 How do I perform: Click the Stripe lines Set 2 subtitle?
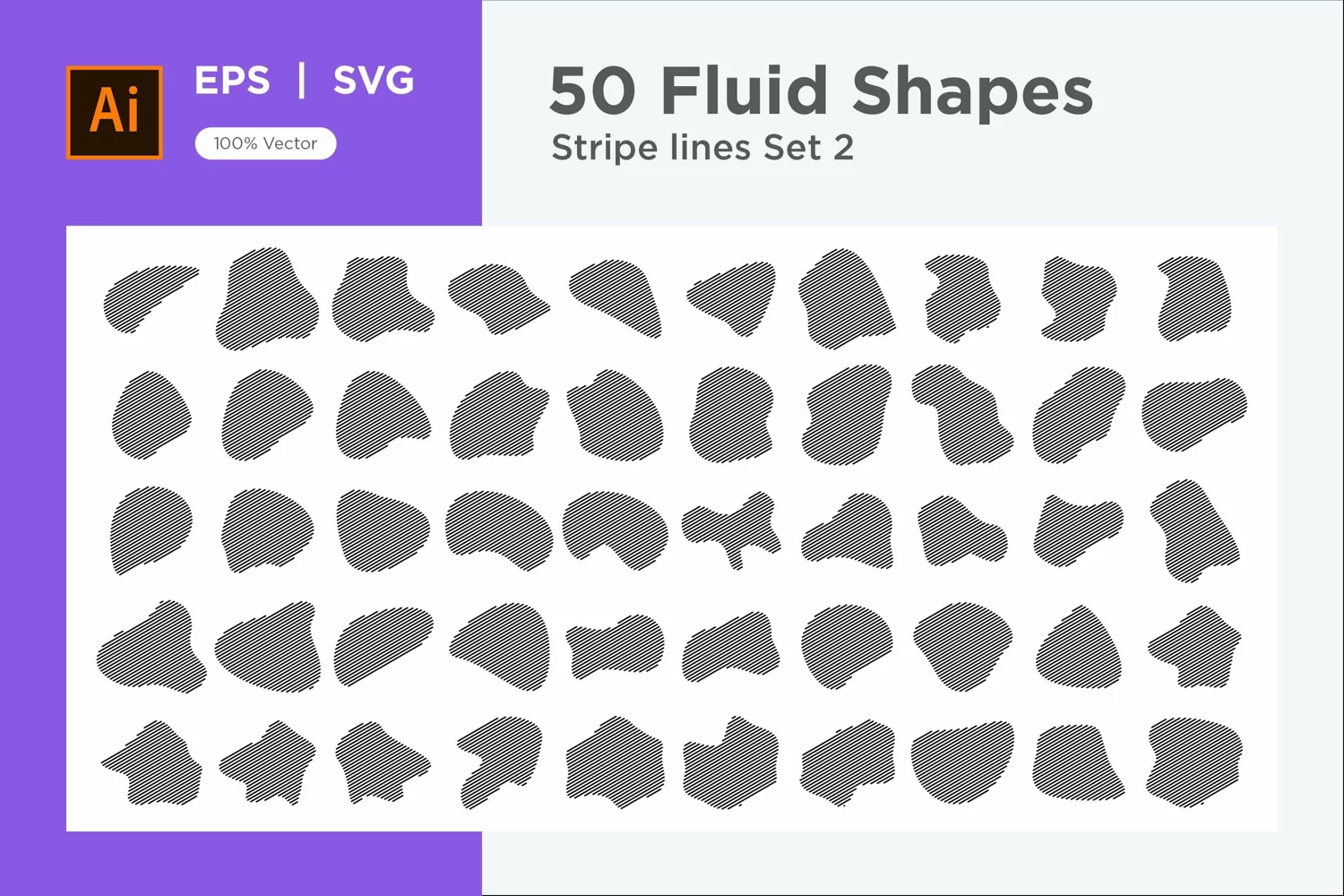point(702,147)
